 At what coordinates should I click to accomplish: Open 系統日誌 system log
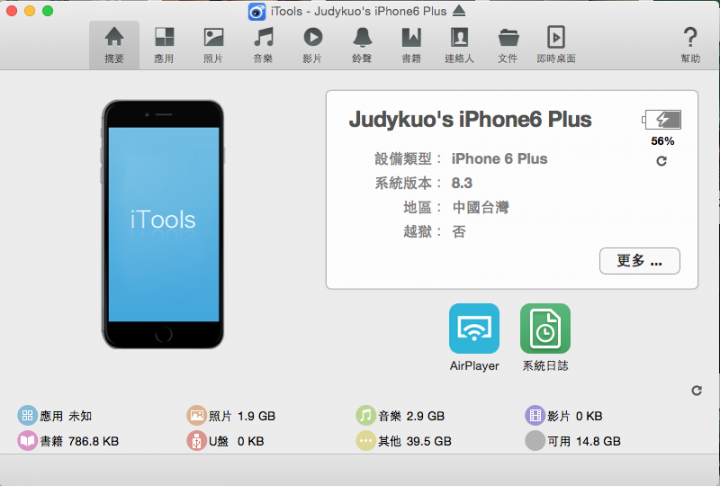click(546, 337)
